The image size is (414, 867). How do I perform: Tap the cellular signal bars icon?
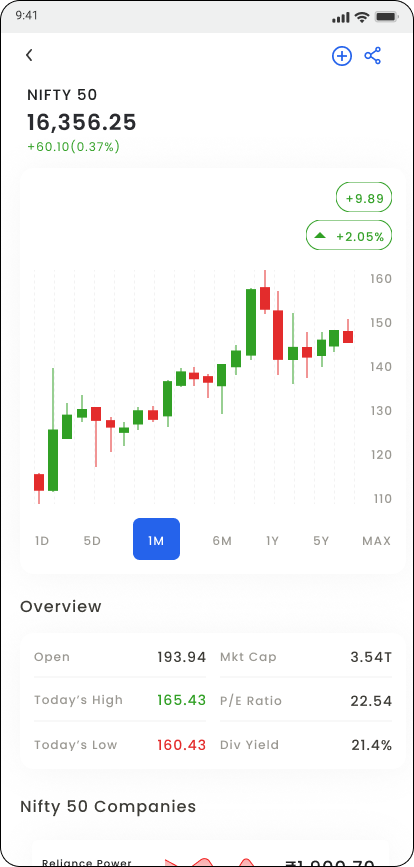tap(342, 17)
